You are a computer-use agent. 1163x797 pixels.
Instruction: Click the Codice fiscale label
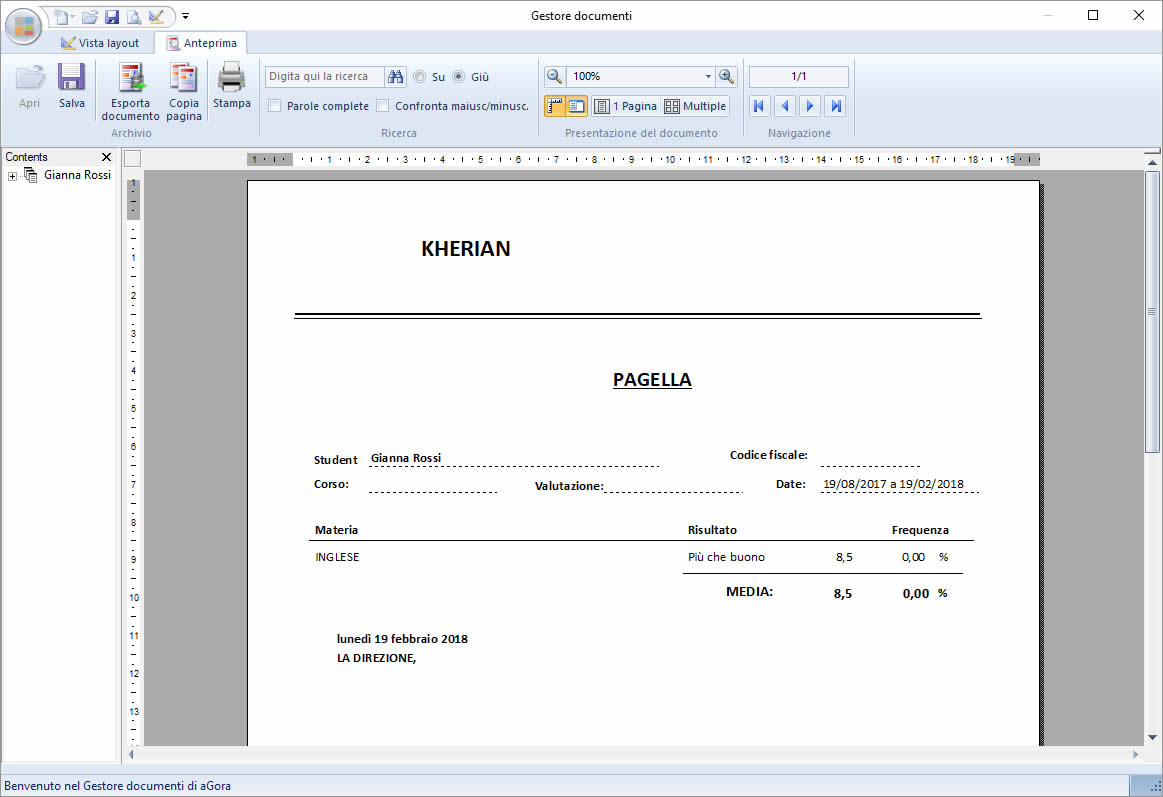[x=768, y=455]
